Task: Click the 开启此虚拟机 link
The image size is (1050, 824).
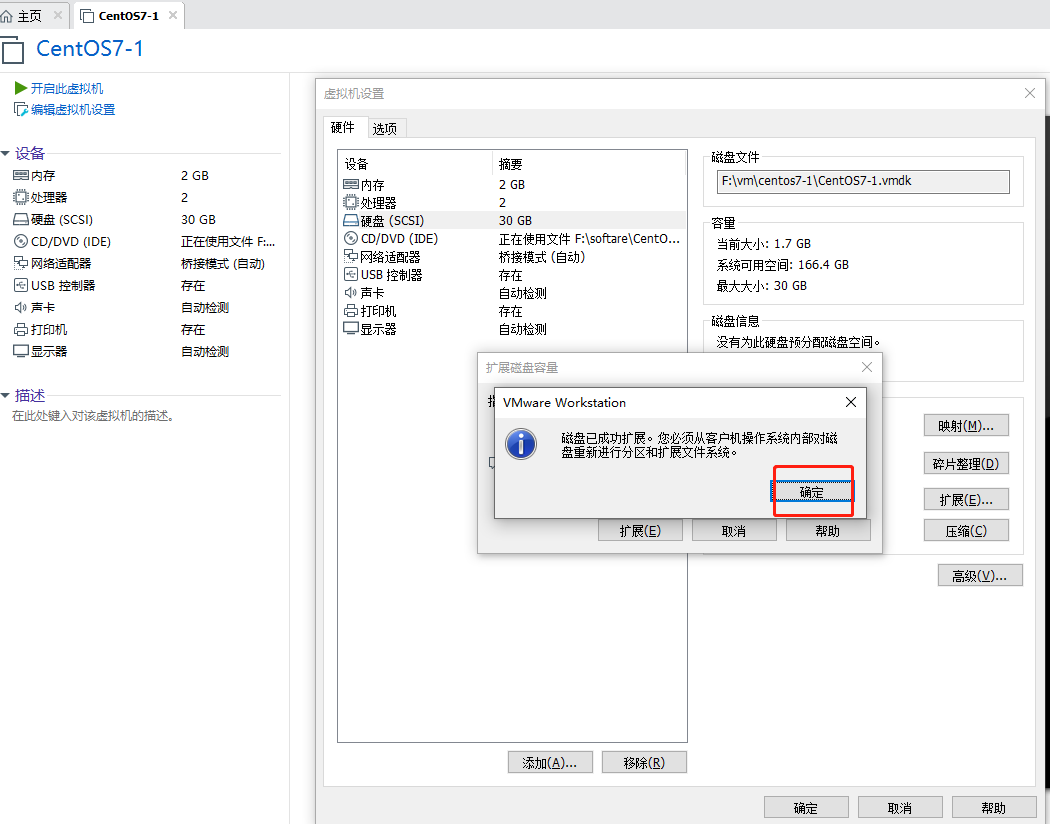Action: 67,88
